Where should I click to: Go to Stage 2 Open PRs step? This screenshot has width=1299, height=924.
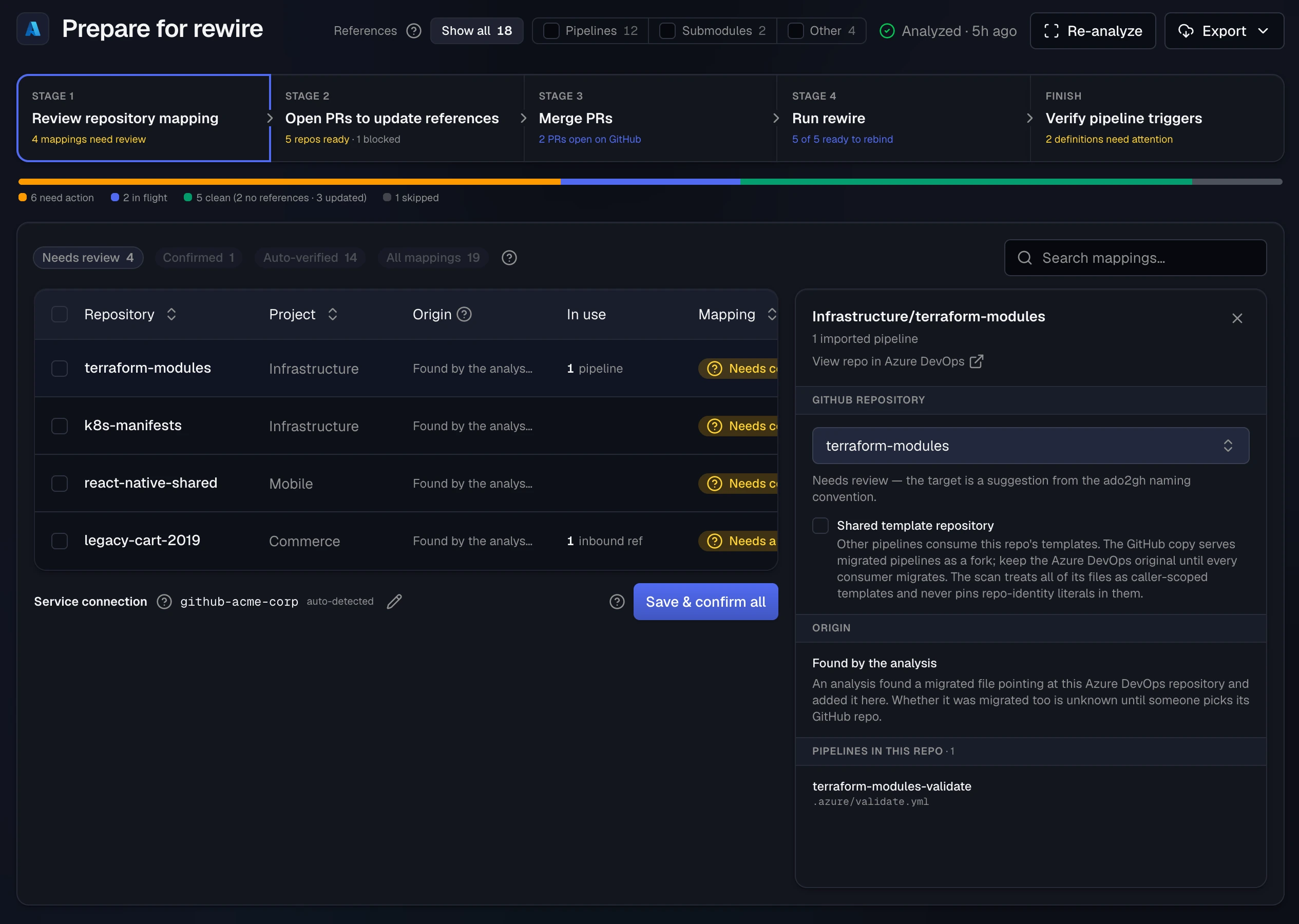coord(396,118)
